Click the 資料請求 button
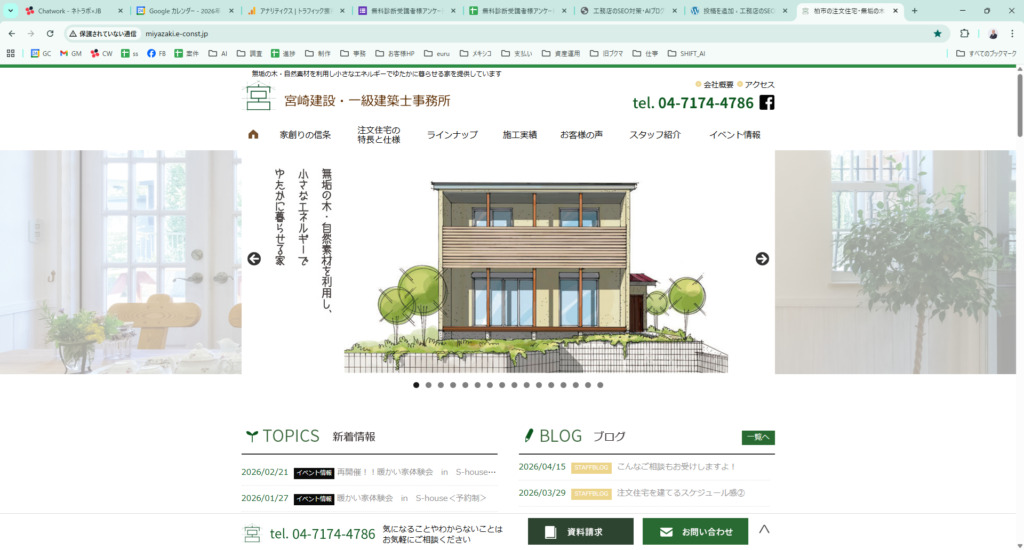This screenshot has width=1024, height=550. [580, 532]
